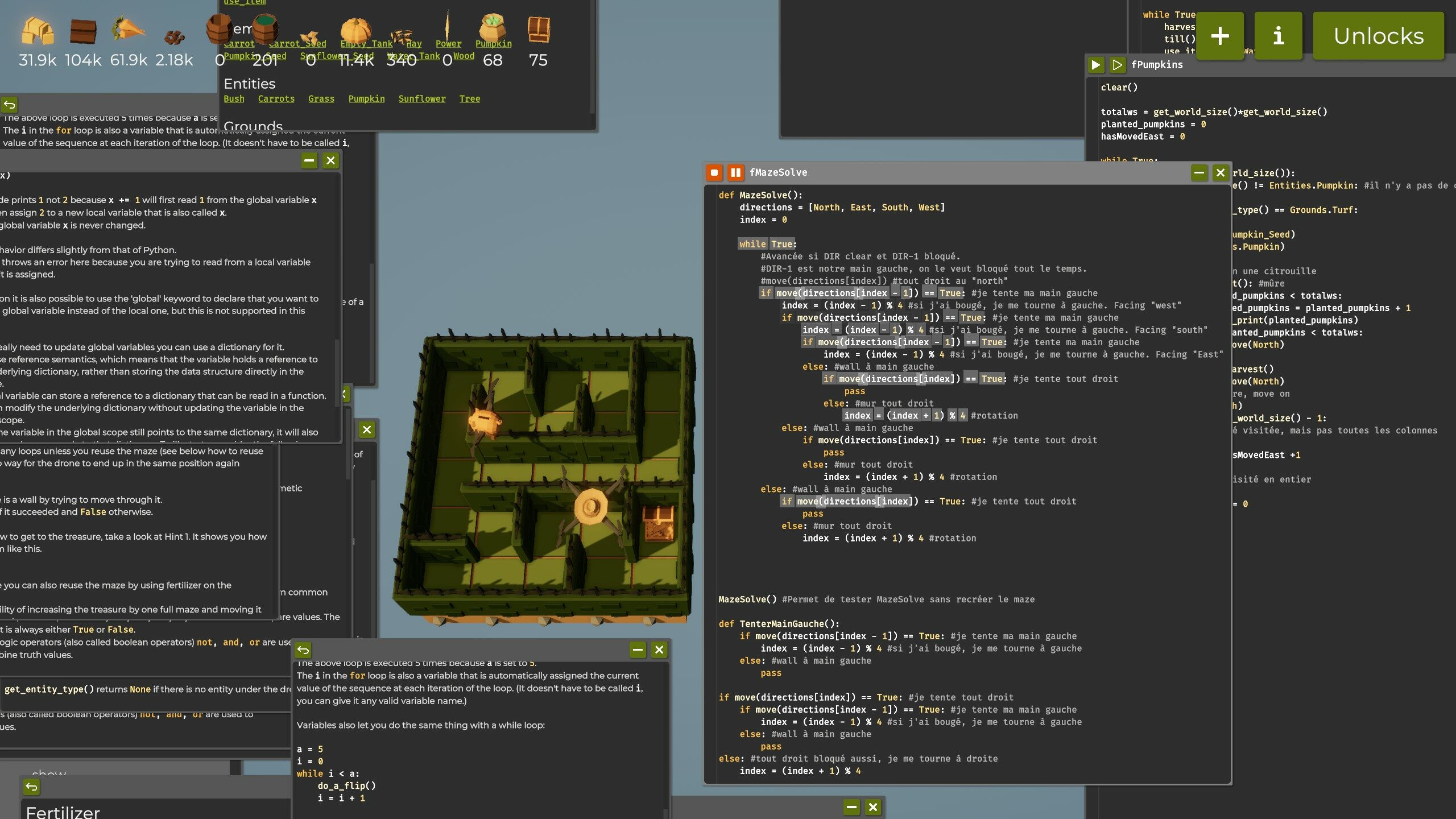Click the 'def TenterMainGauche():' line

tap(779, 624)
